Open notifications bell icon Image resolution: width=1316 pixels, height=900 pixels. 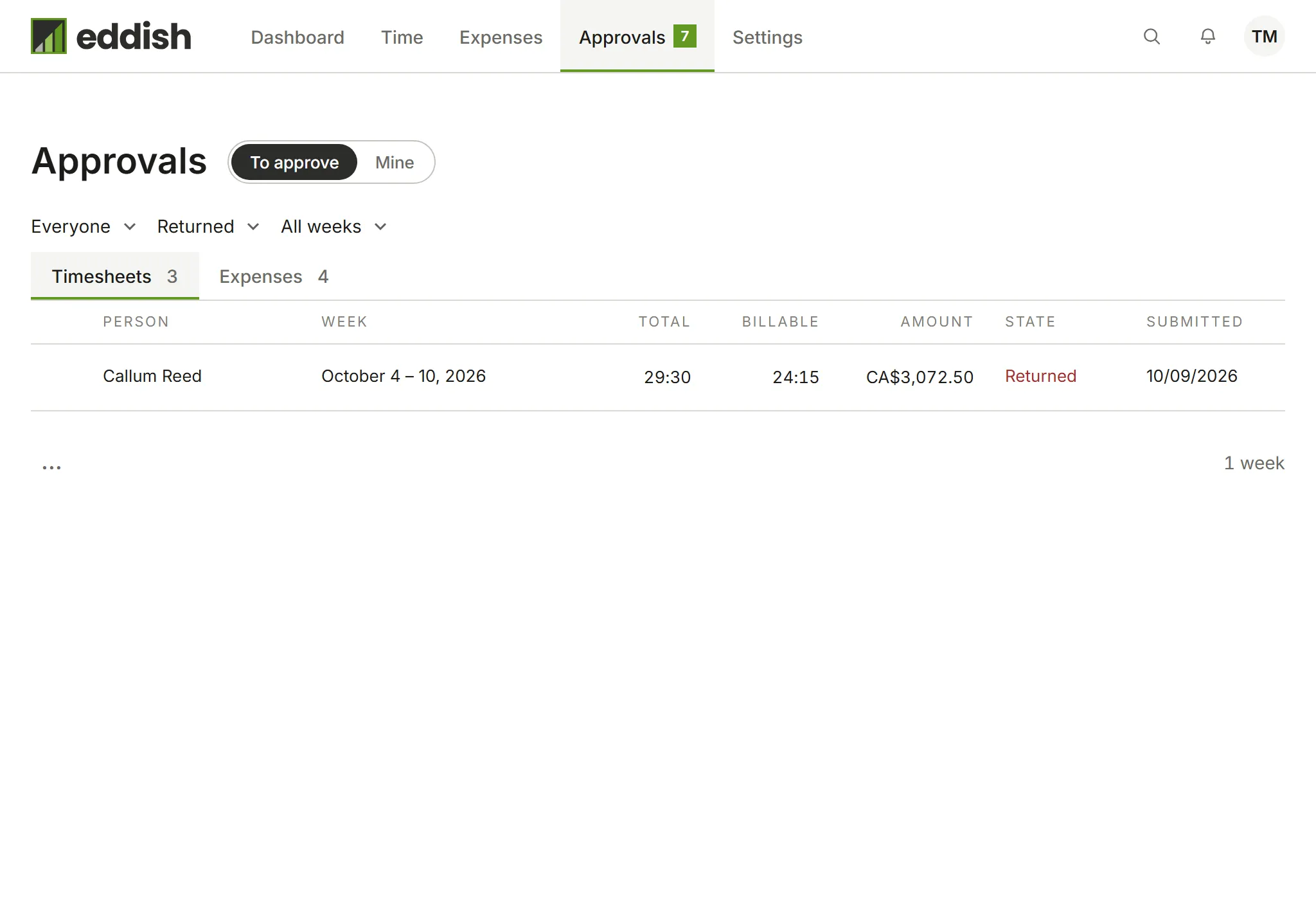[x=1208, y=37]
